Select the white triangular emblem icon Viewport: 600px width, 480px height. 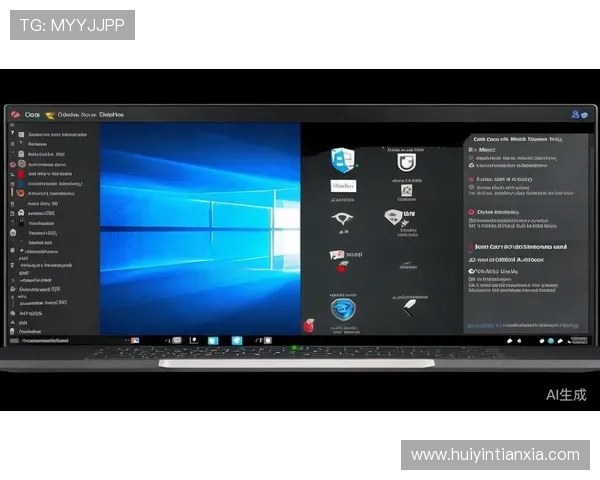tap(342, 219)
